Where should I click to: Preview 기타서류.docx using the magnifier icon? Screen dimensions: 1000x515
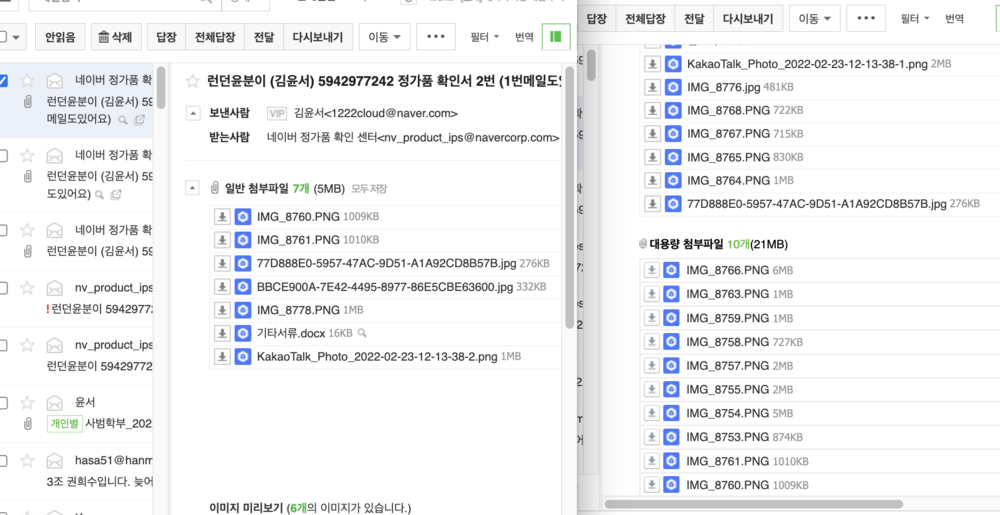[362, 333]
